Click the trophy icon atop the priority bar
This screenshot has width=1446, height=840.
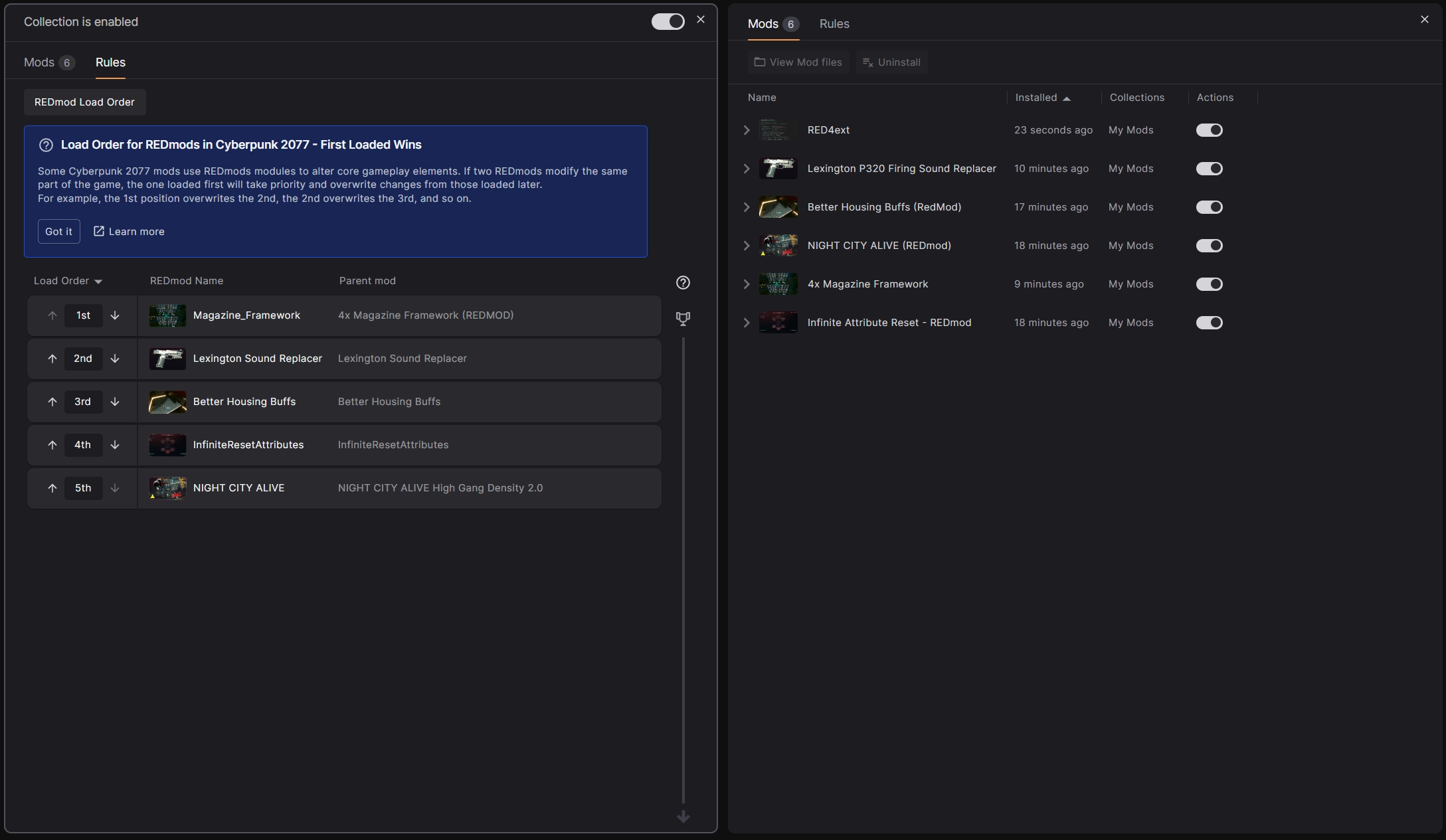(x=683, y=319)
